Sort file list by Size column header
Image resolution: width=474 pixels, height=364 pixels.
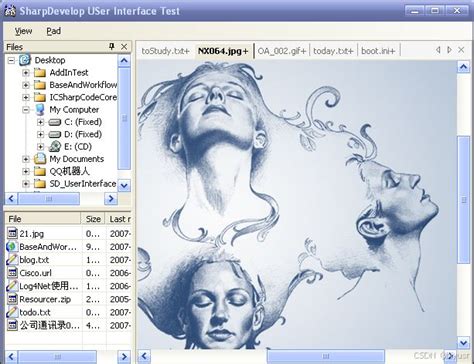coord(93,219)
